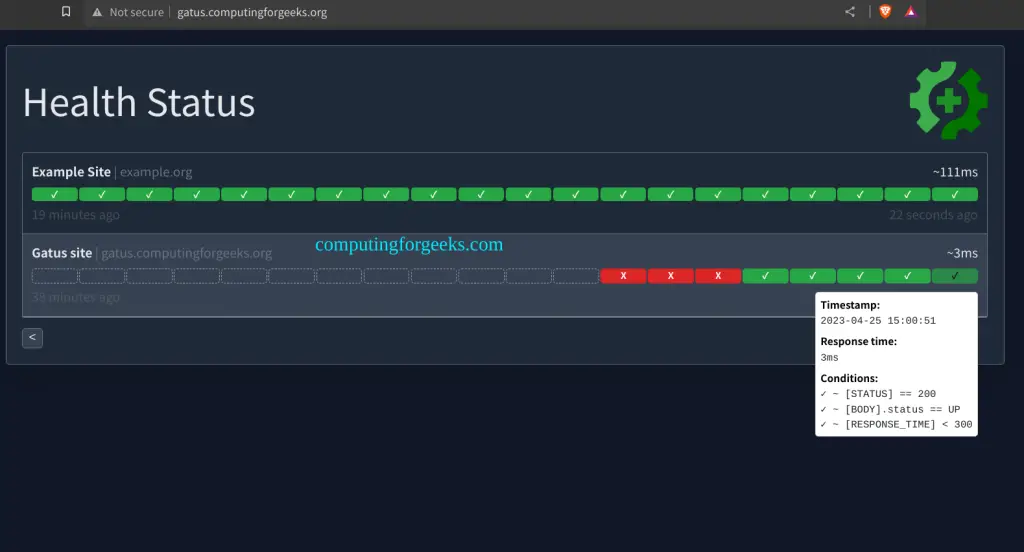Click the ~111ms average response time
Viewport: 1024px width, 552px height.
pos(955,172)
